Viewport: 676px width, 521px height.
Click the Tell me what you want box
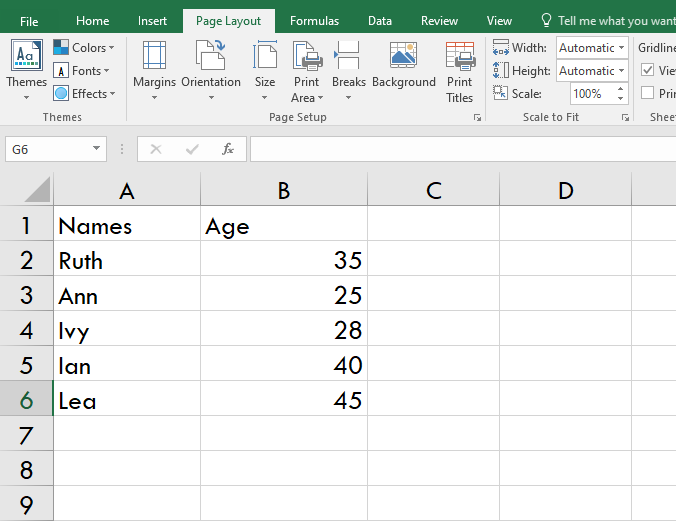tap(617, 21)
